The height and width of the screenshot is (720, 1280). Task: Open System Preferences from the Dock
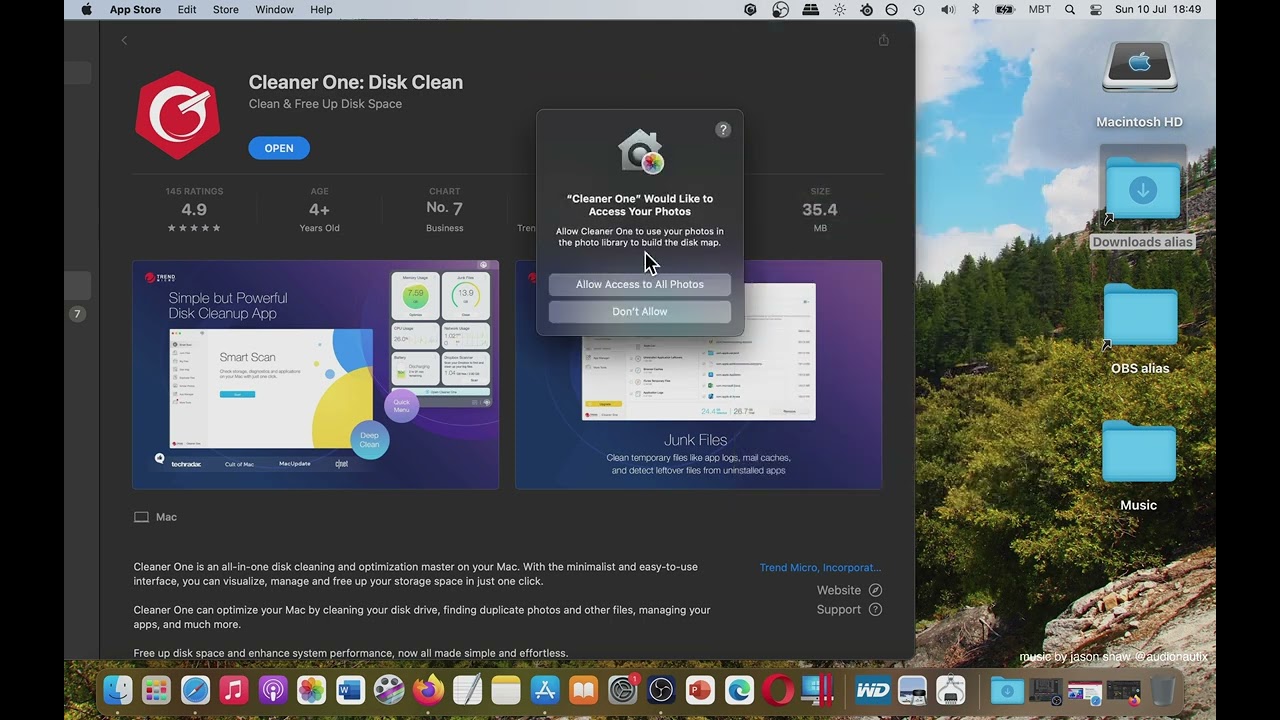point(623,690)
